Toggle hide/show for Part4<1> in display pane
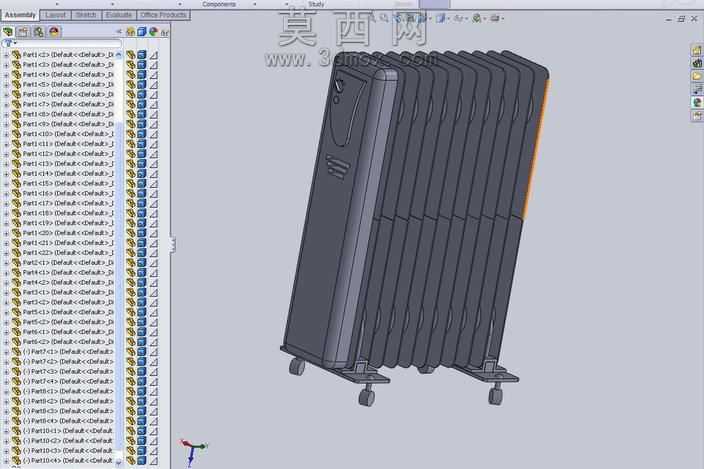704x469 pixels. [131, 272]
